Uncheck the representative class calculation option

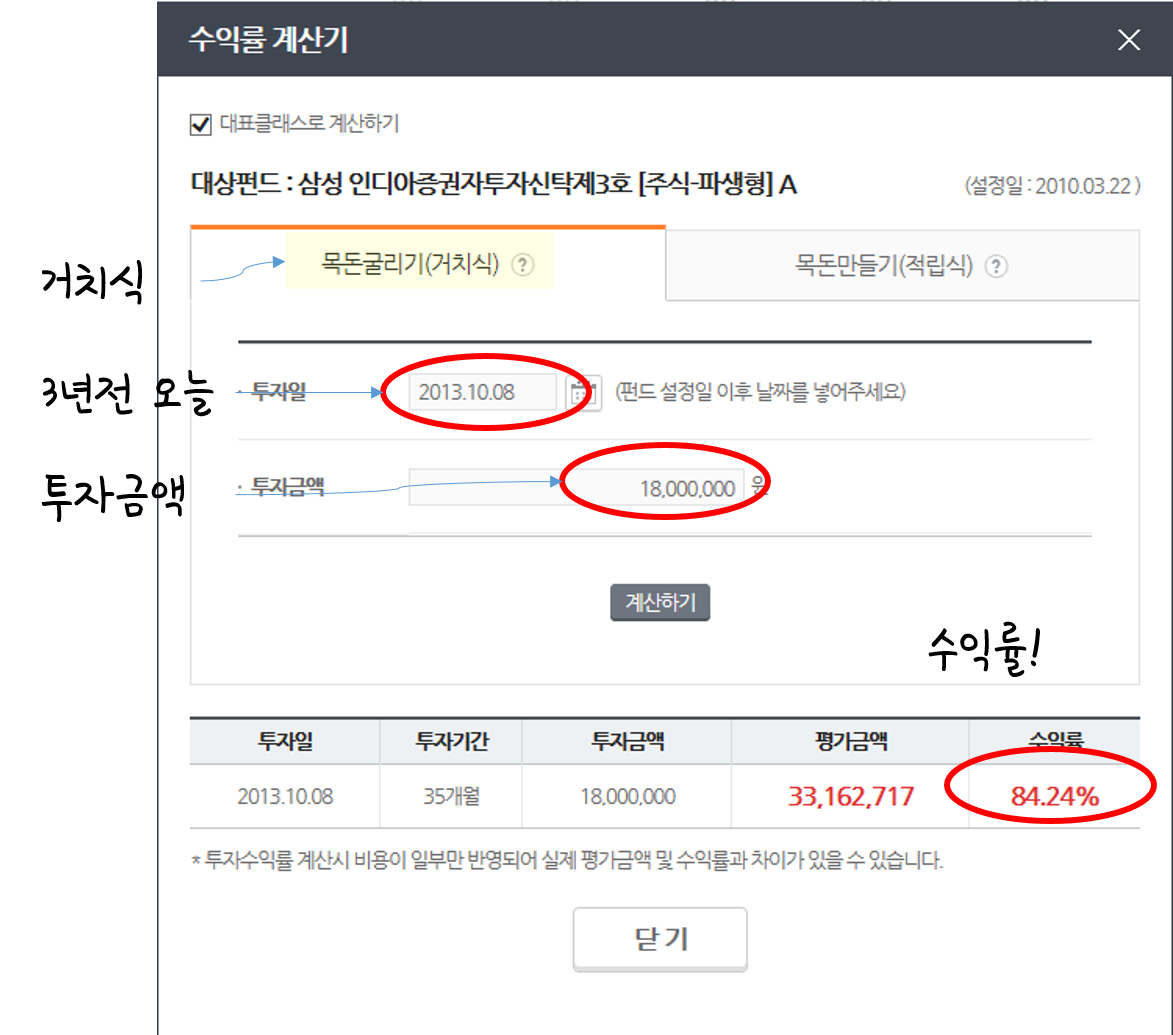(x=201, y=124)
